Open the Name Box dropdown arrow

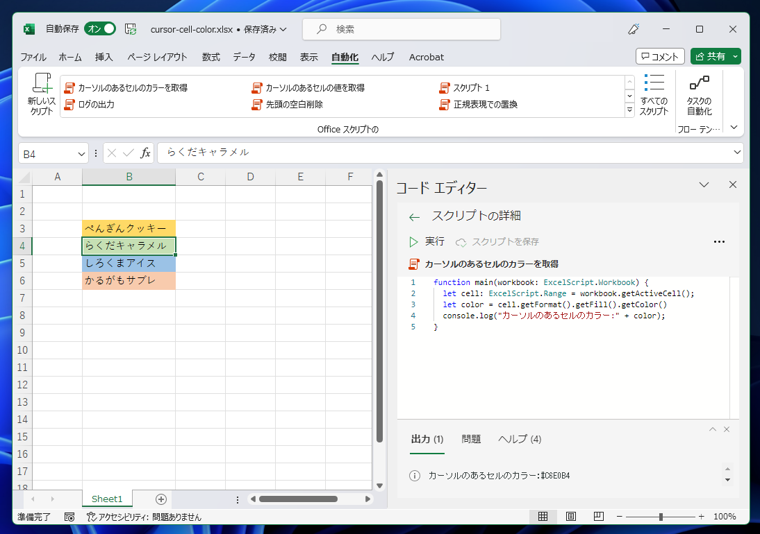point(81,154)
